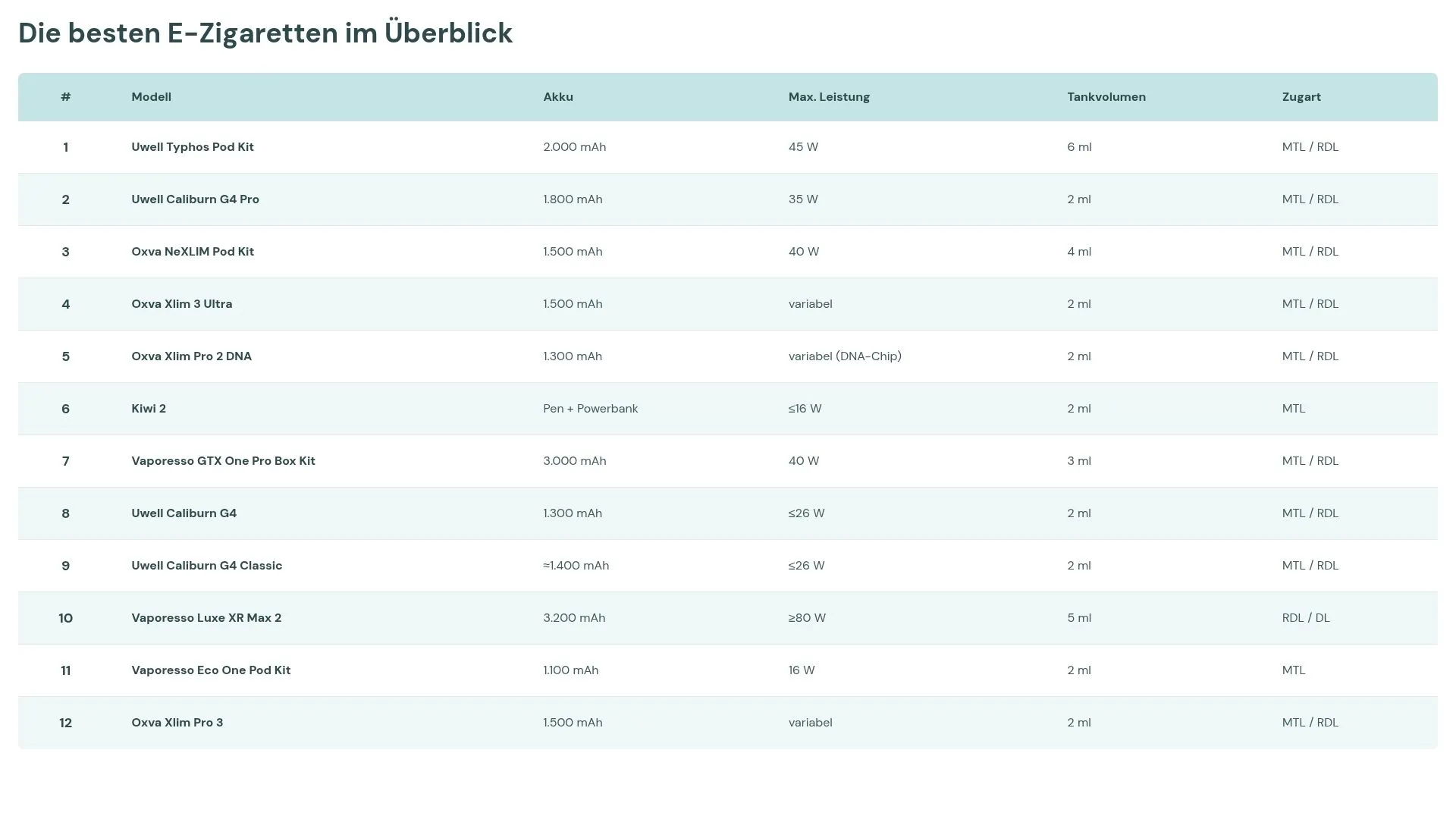The image size is (1456, 819).
Task: Select the Max. Leistung column header
Action: pyautogui.click(x=829, y=96)
